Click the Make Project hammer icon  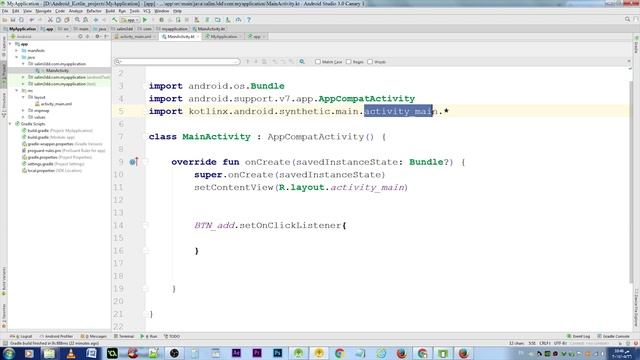(x=115, y=20)
